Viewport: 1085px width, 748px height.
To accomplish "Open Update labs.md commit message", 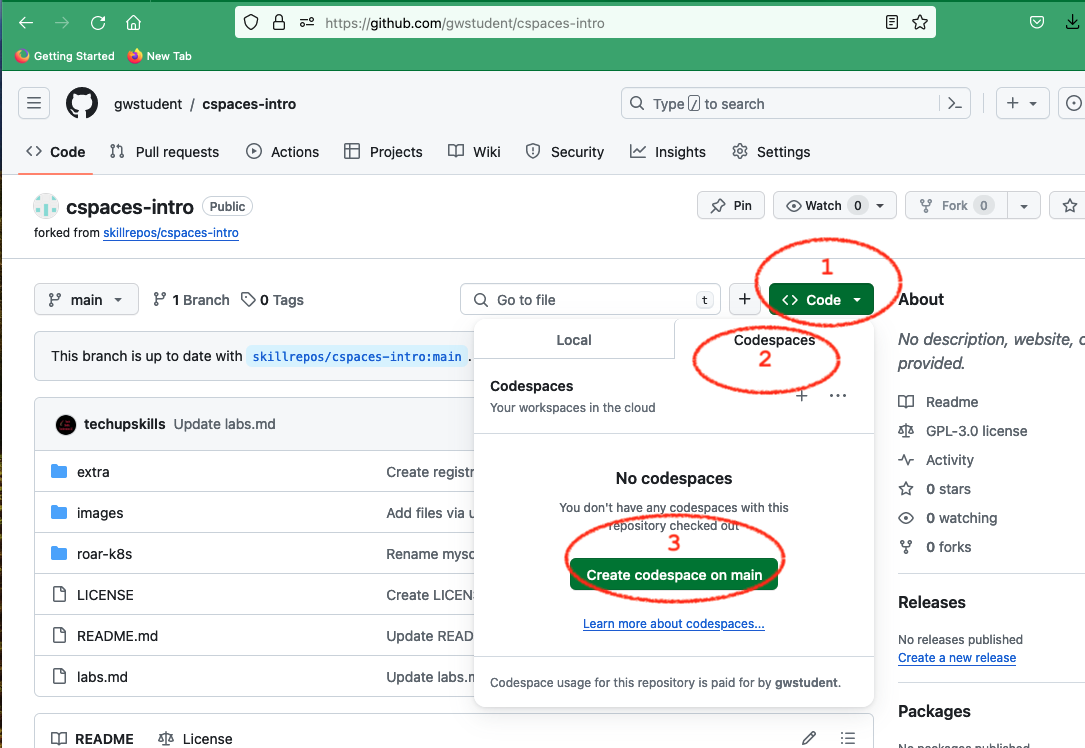I will click(x=224, y=423).
